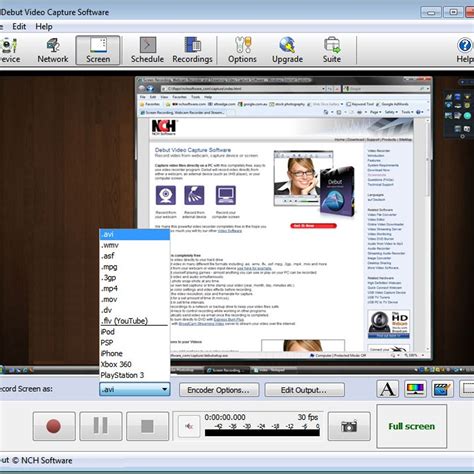Pause the recording
The image size is (474, 474).
[101, 426]
